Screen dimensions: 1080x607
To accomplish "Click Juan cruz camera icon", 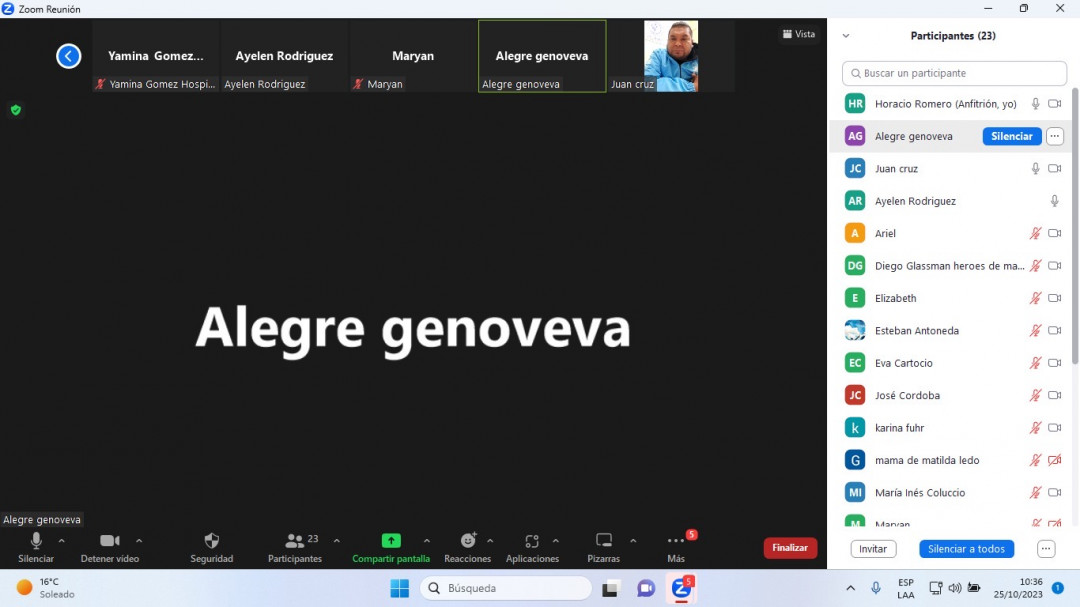I will [x=1055, y=169].
